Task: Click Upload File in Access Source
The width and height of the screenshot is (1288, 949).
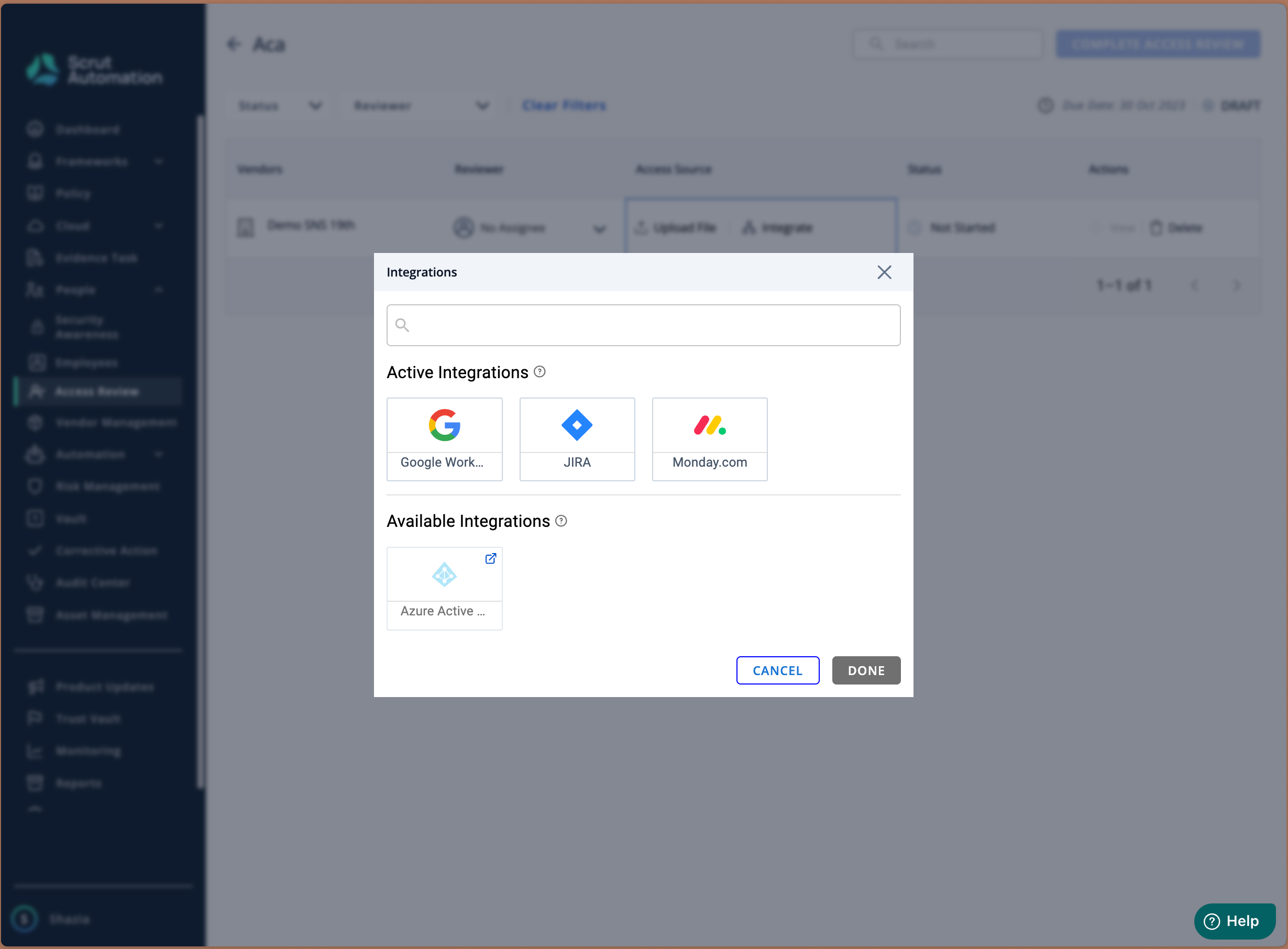Action: pos(676,228)
